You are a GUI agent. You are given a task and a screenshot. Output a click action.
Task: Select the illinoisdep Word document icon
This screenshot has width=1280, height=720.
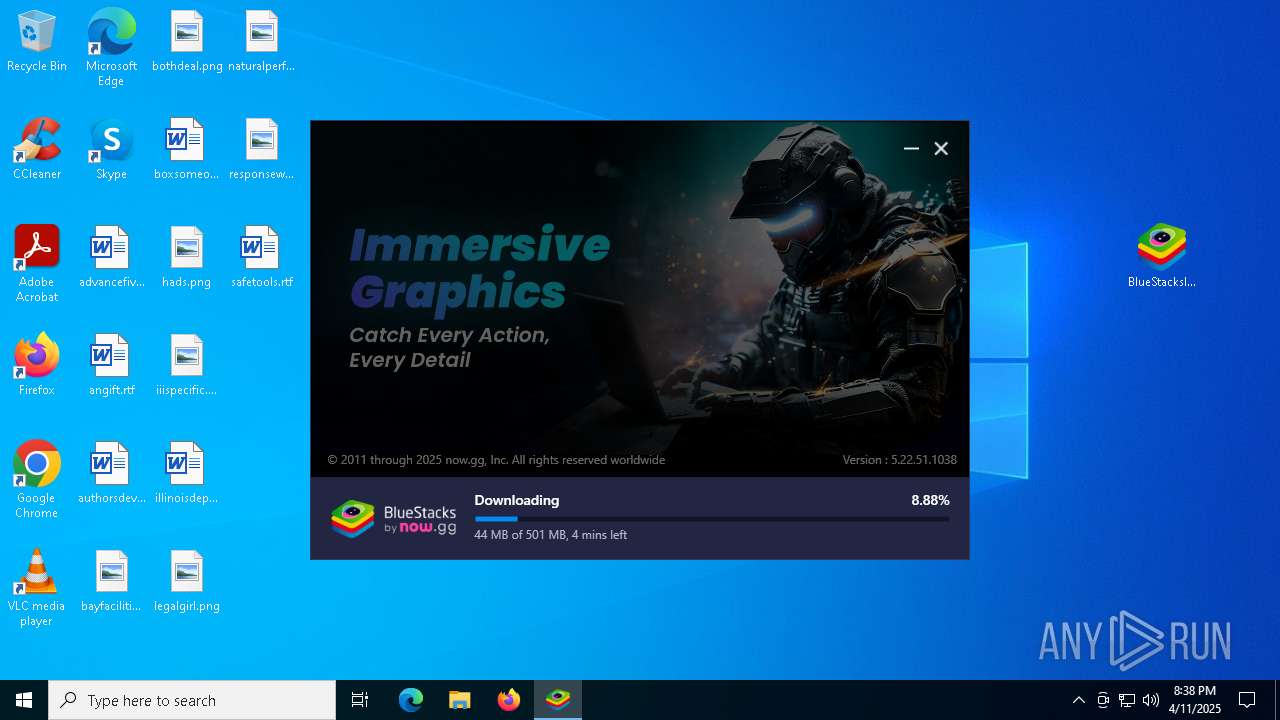click(187, 473)
